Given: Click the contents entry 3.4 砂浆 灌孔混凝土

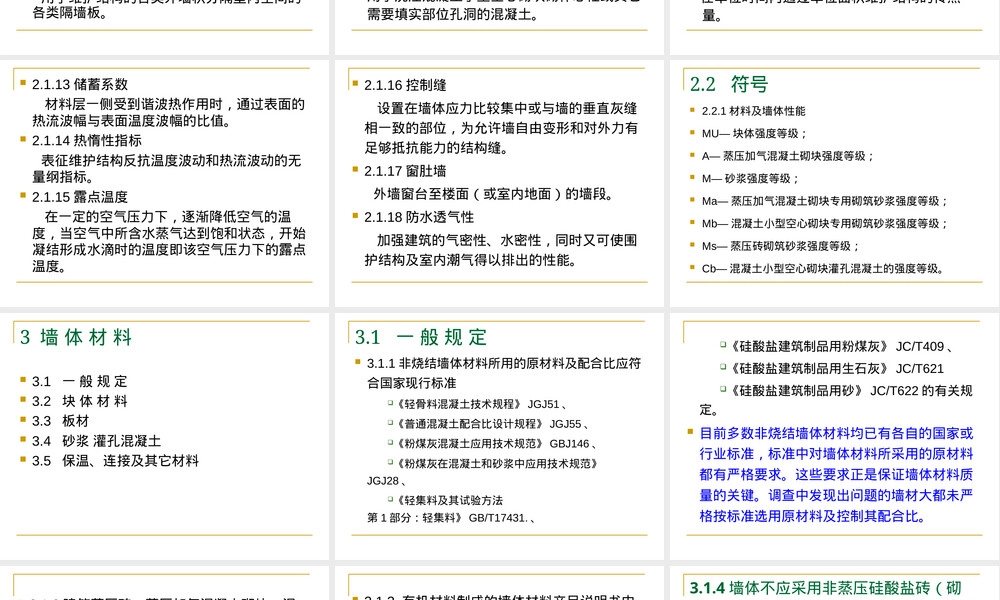Looking at the screenshot, I should [x=96, y=441].
